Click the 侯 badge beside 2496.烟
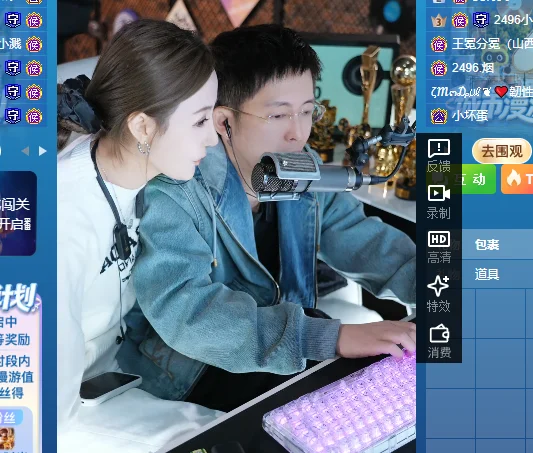This screenshot has height=453, width=533. tap(439, 68)
